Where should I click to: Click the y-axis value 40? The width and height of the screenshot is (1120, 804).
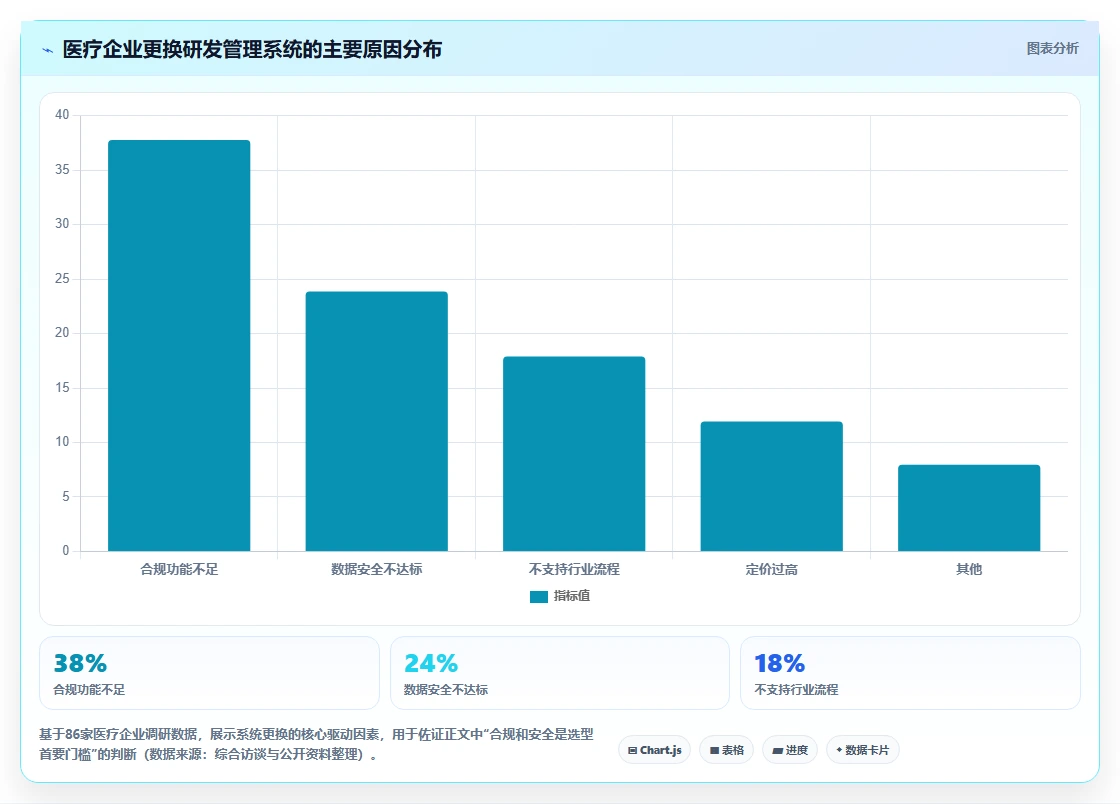click(x=62, y=115)
